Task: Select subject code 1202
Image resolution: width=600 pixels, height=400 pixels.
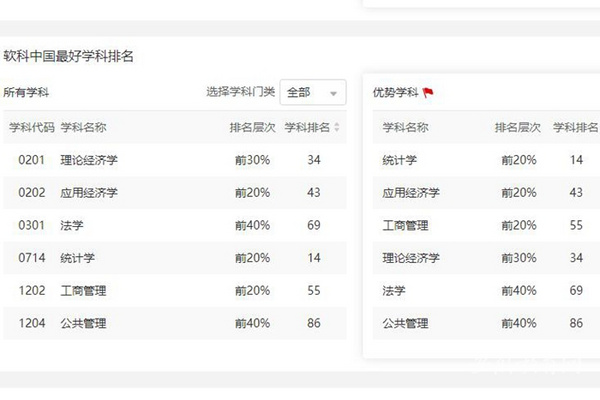Action: point(32,291)
